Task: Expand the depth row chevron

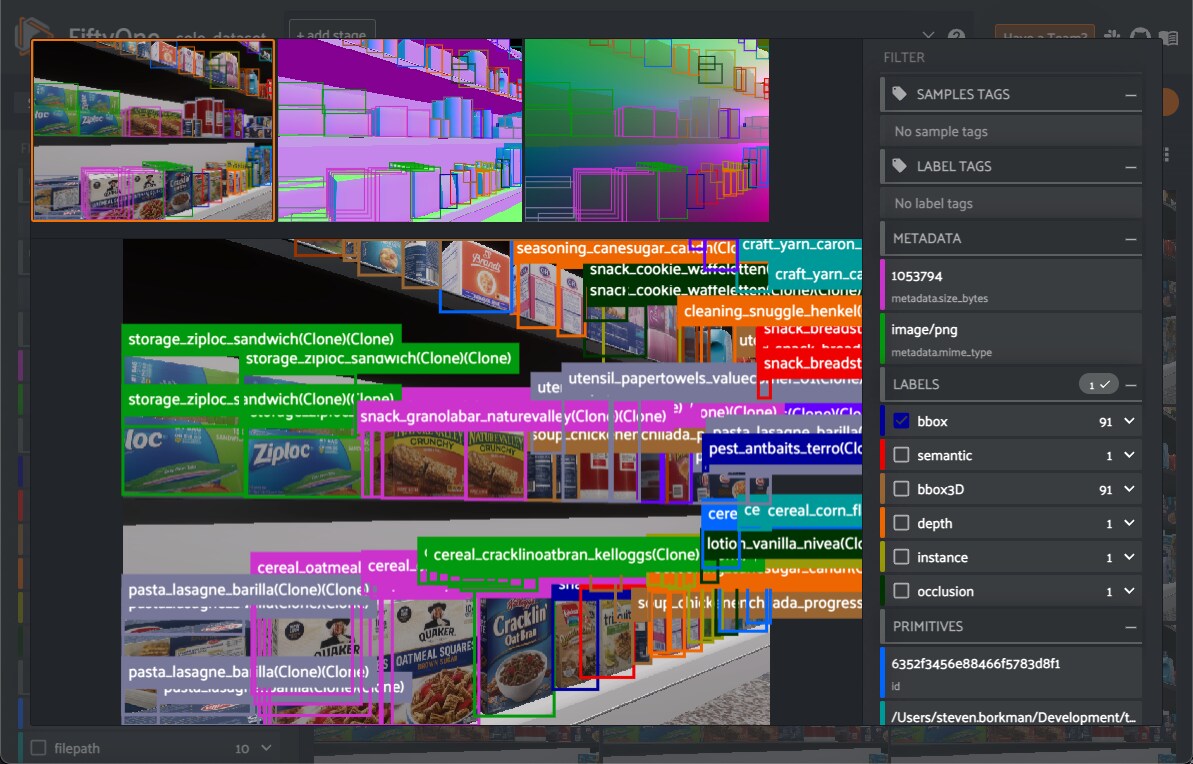Action: tap(1130, 524)
